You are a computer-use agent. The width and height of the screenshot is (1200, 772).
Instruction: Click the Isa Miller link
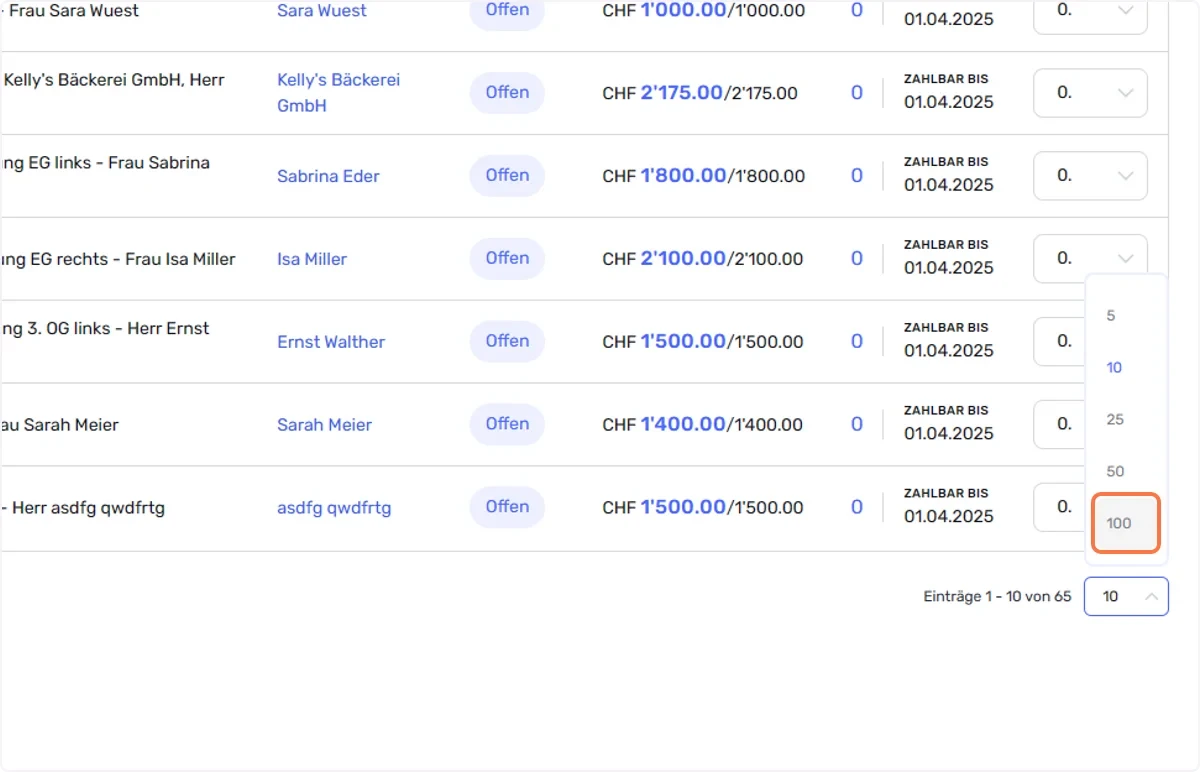(x=312, y=259)
